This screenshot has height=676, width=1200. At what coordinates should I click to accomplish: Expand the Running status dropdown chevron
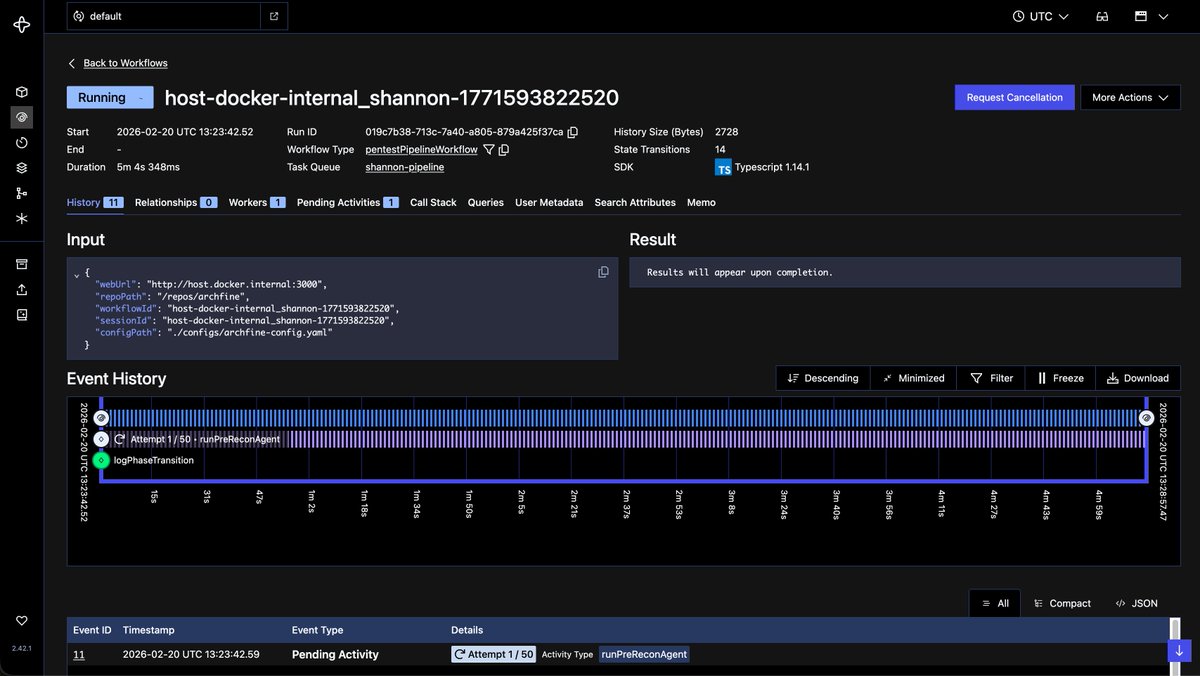pyautogui.click(x=142, y=98)
